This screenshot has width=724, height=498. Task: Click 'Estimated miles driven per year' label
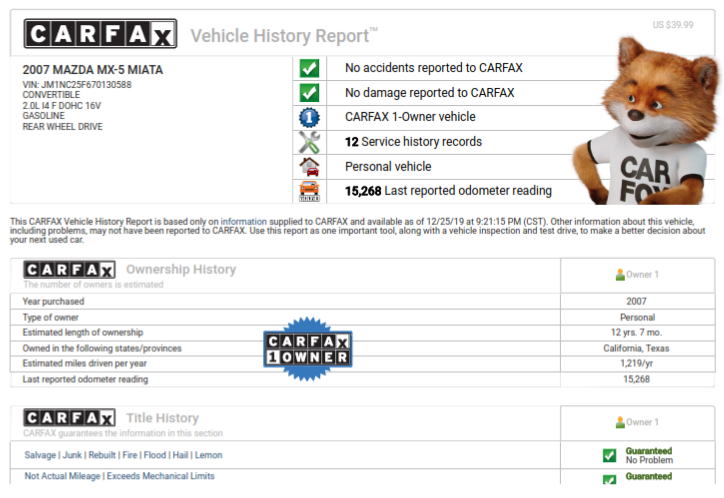click(84, 363)
